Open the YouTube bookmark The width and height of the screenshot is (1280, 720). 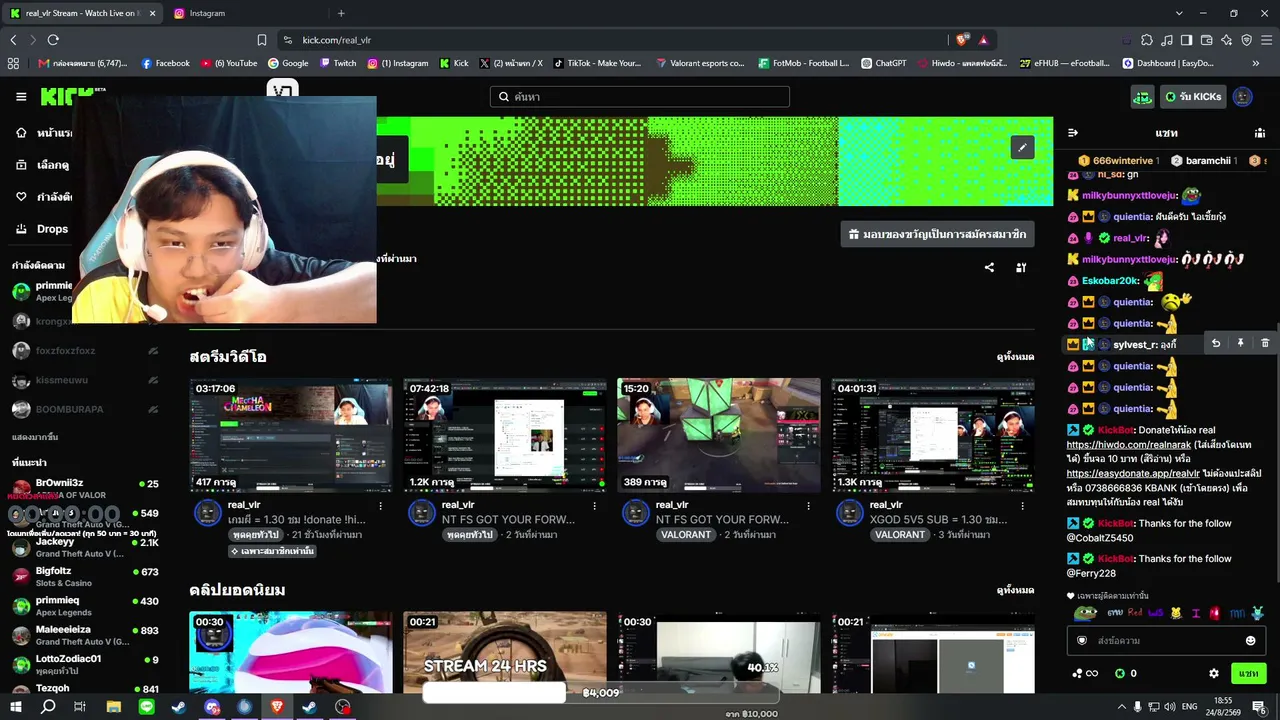coord(229,63)
